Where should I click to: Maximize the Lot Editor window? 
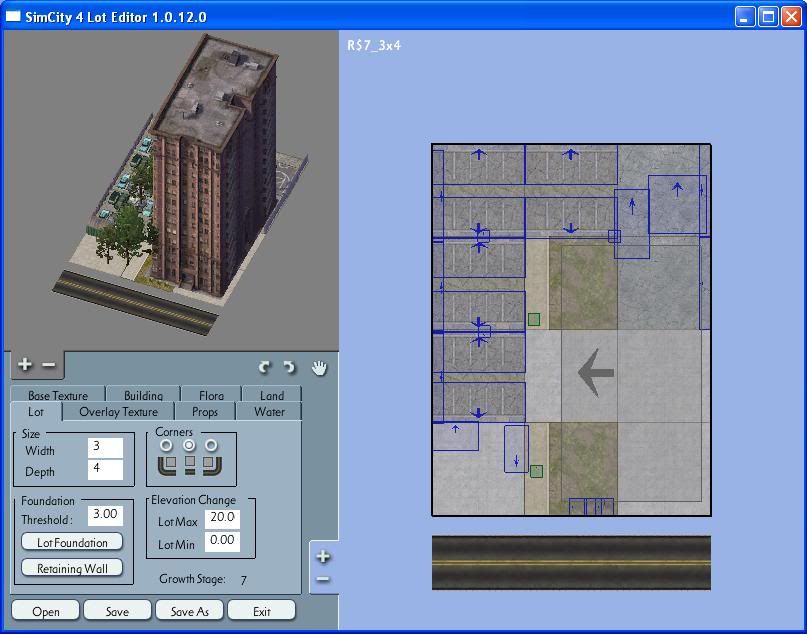tap(768, 17)
